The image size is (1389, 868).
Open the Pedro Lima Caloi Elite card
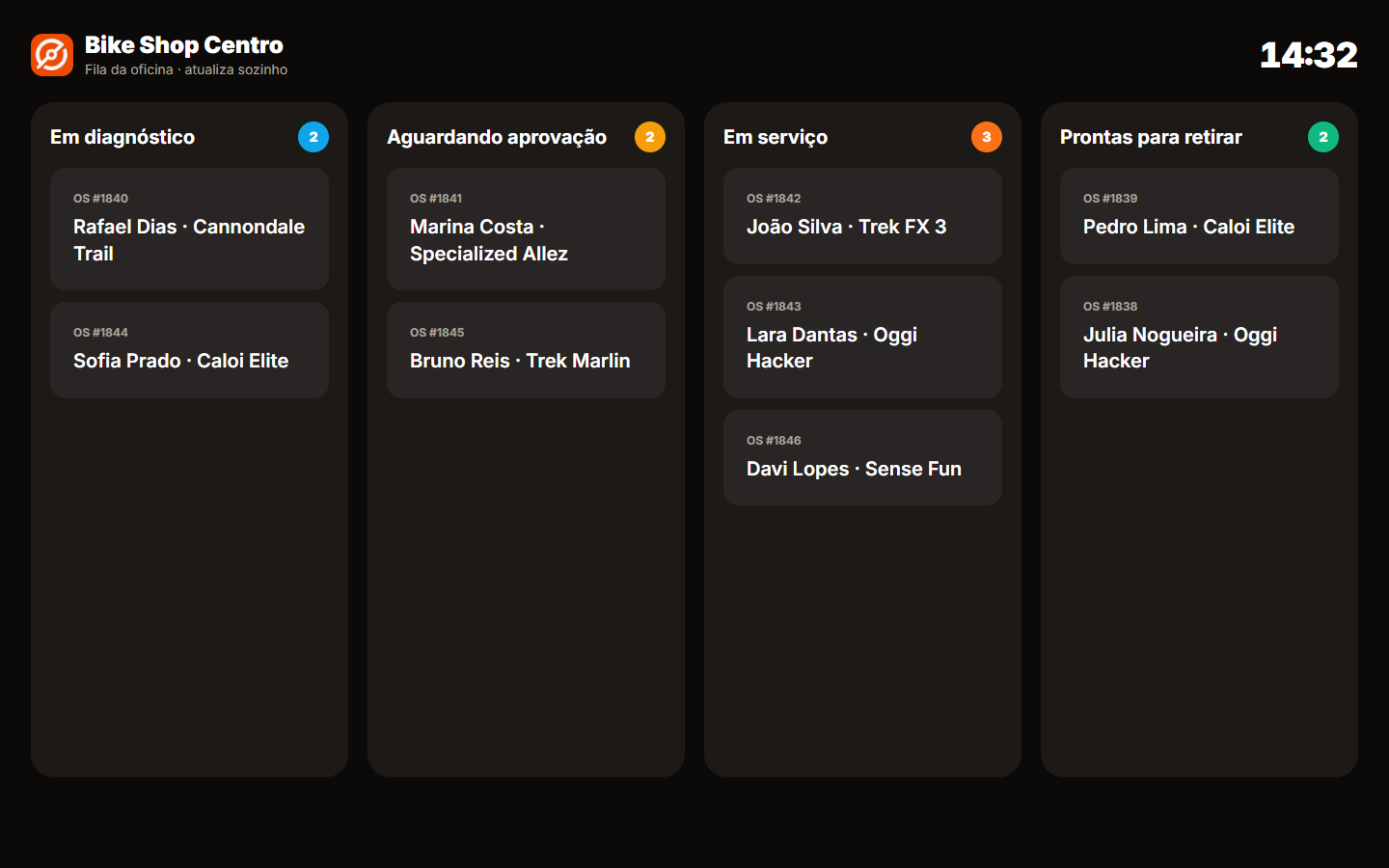pos(1199,216)
